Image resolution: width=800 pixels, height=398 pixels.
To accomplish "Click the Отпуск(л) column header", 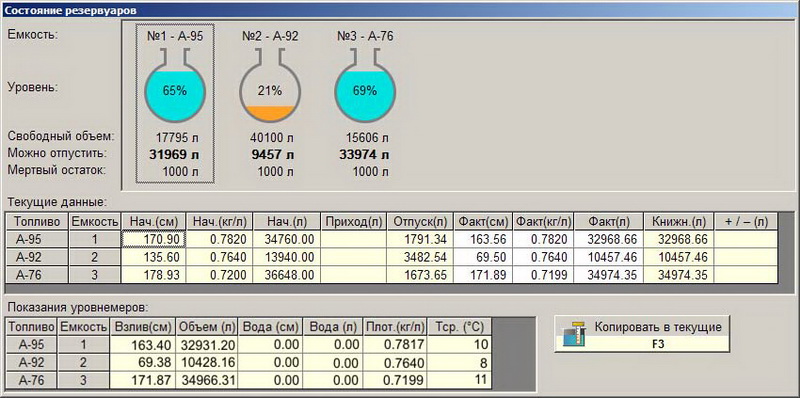I will [x=420, y=221].
